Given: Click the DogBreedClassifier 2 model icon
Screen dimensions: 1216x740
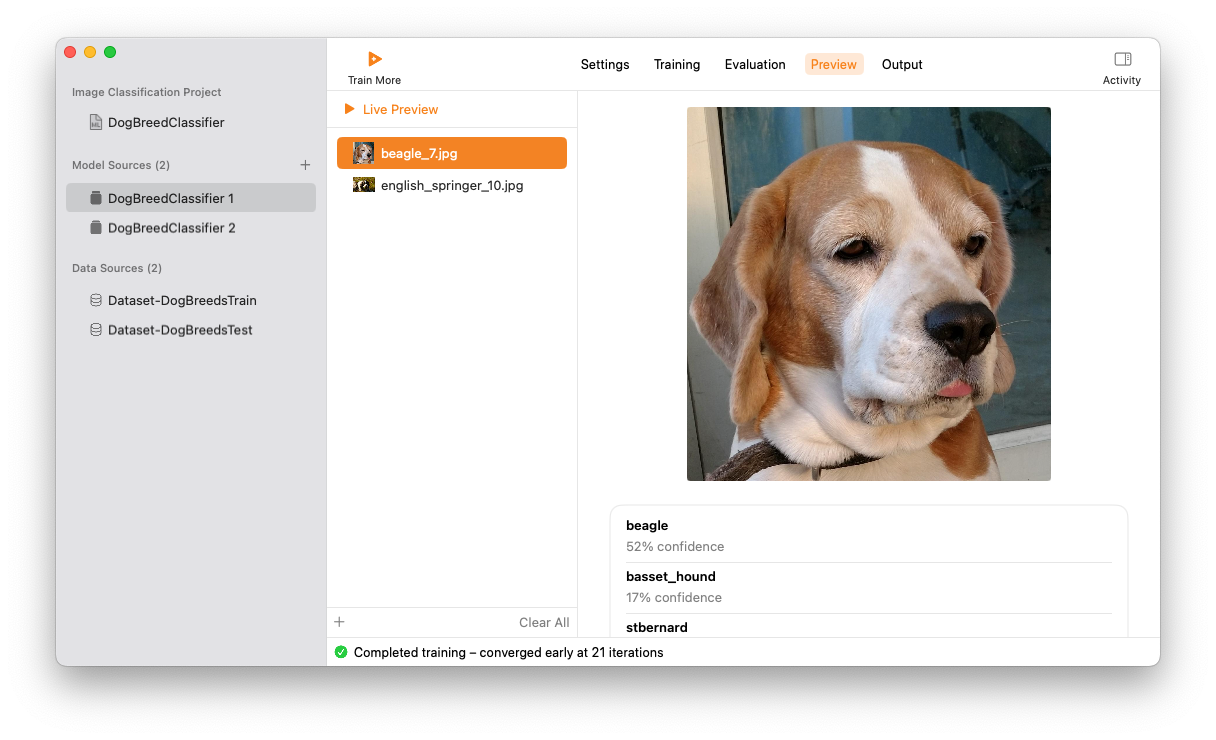Looking at the screenshot, I should [x=96, y=228].
